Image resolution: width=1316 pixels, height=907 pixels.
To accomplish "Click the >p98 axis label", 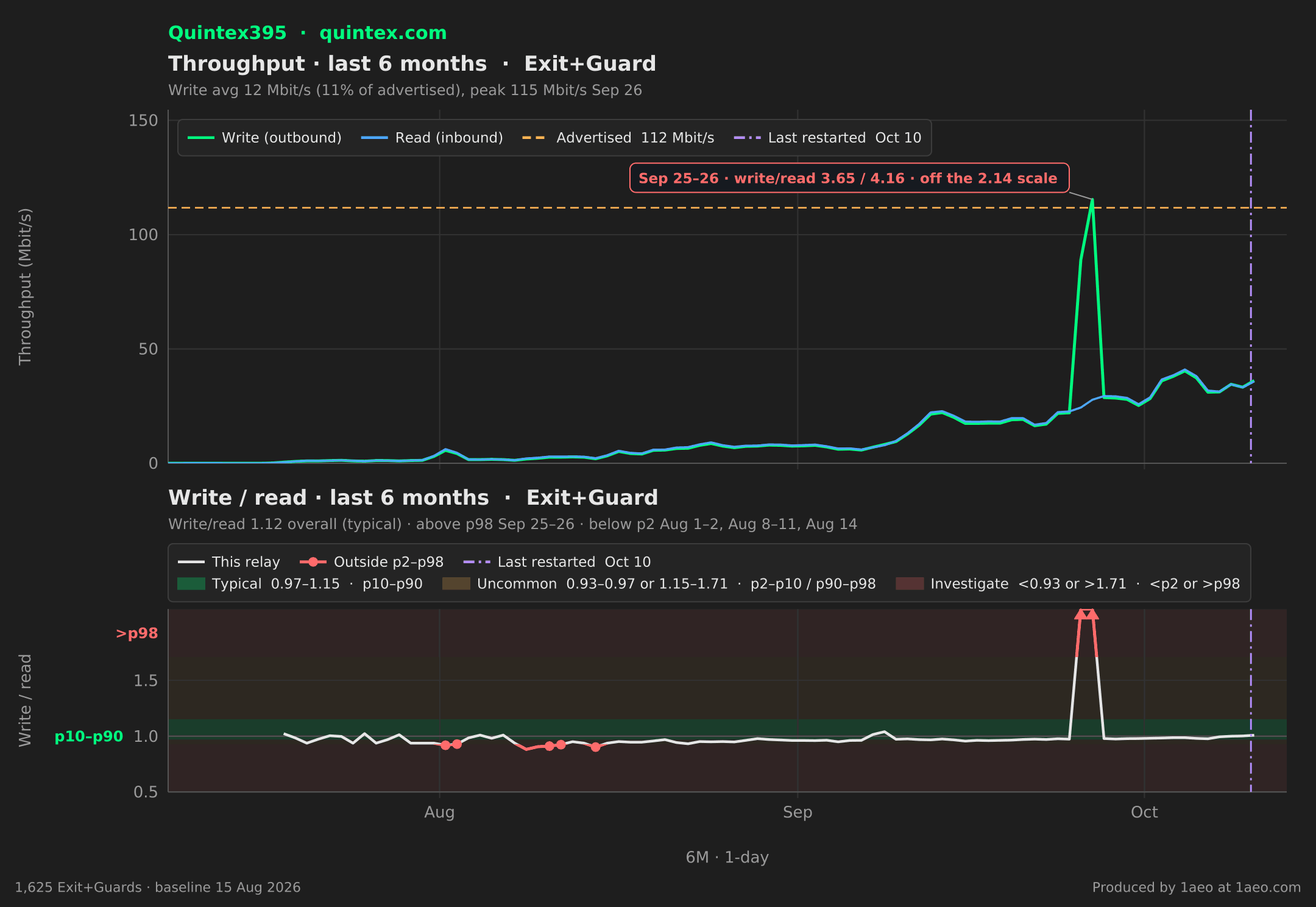I will tap(136, 634).
